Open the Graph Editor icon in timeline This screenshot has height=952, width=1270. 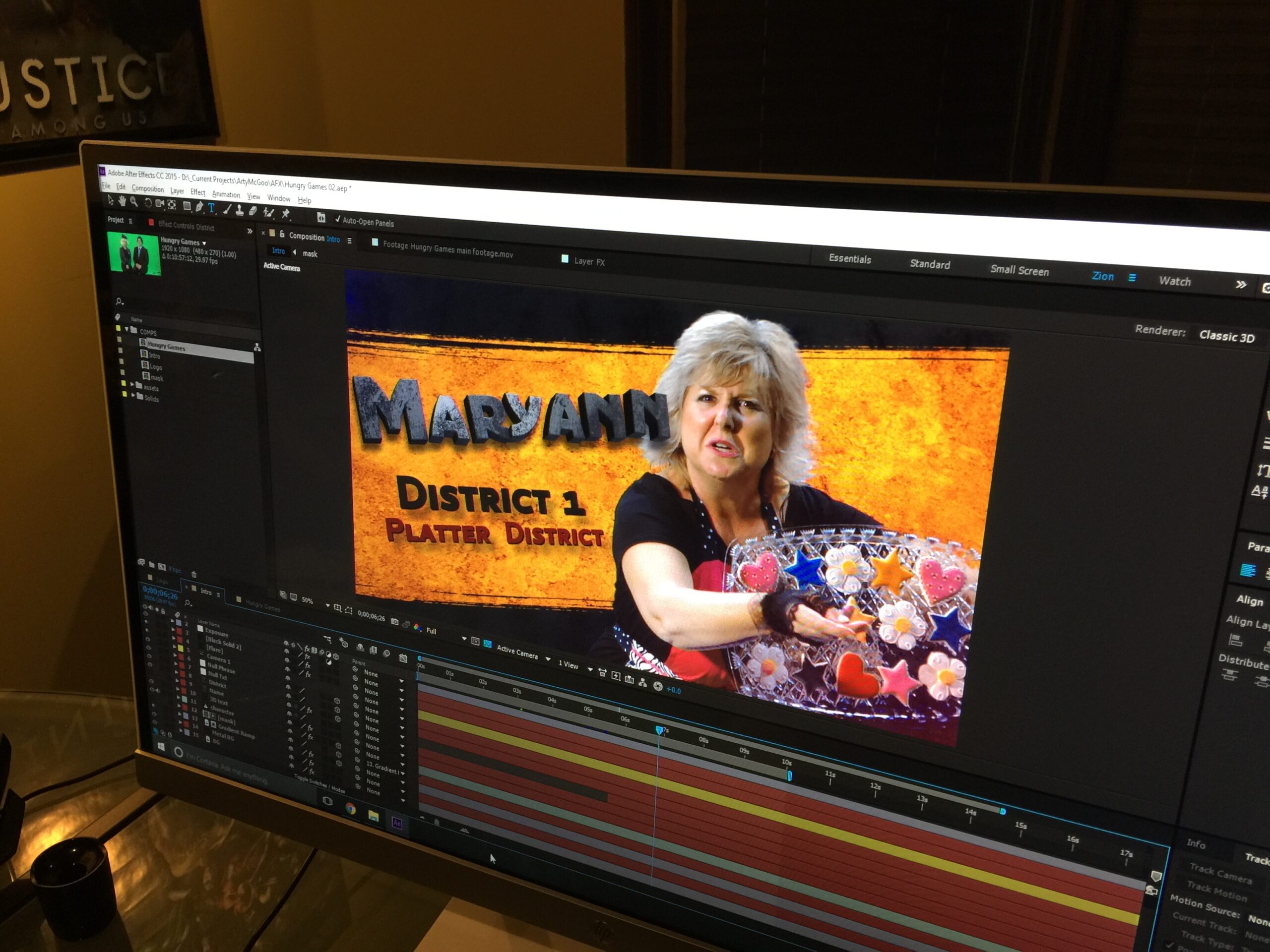[x=404, y=658]
